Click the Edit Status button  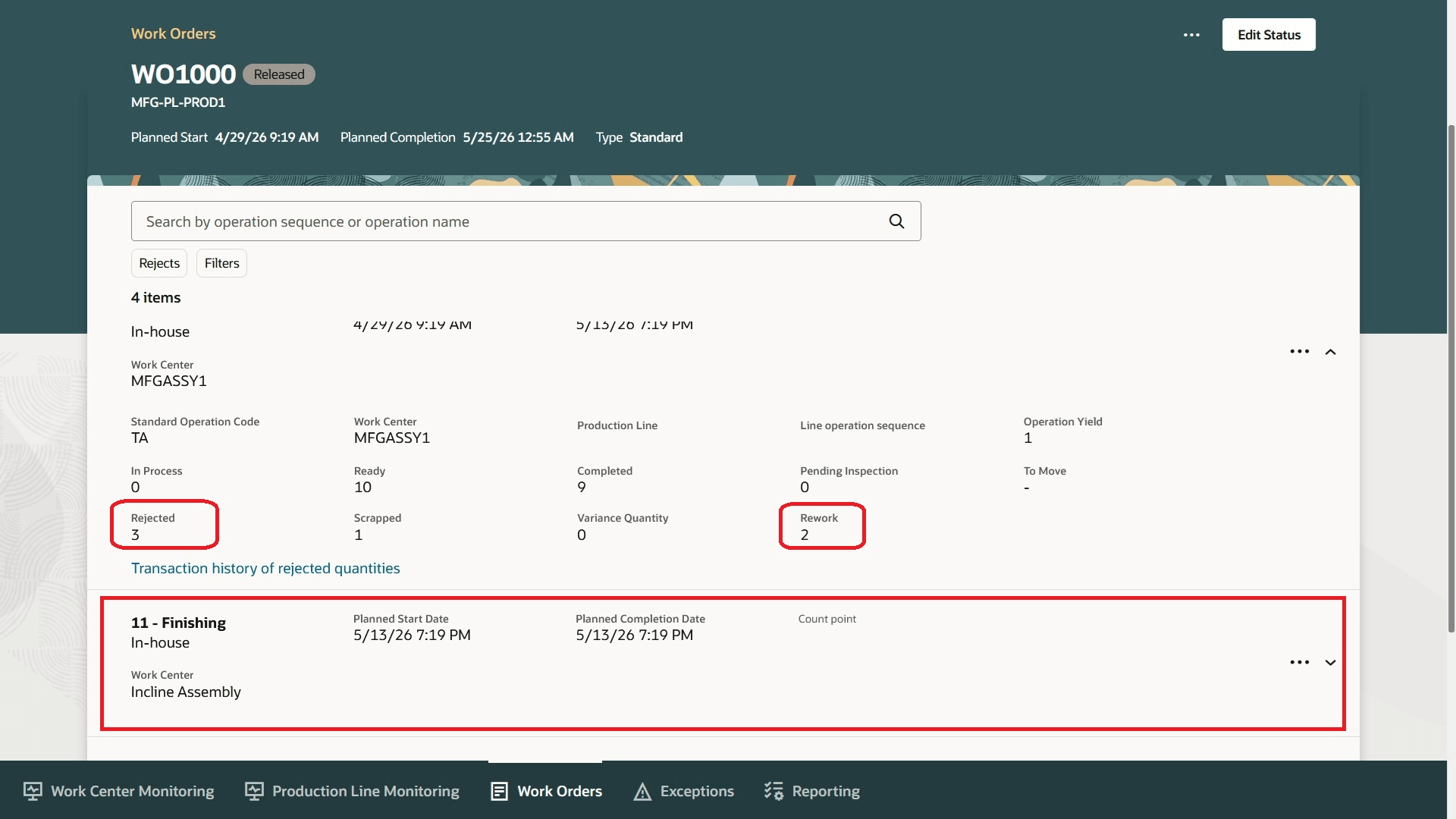click(x=1269, y=35)
